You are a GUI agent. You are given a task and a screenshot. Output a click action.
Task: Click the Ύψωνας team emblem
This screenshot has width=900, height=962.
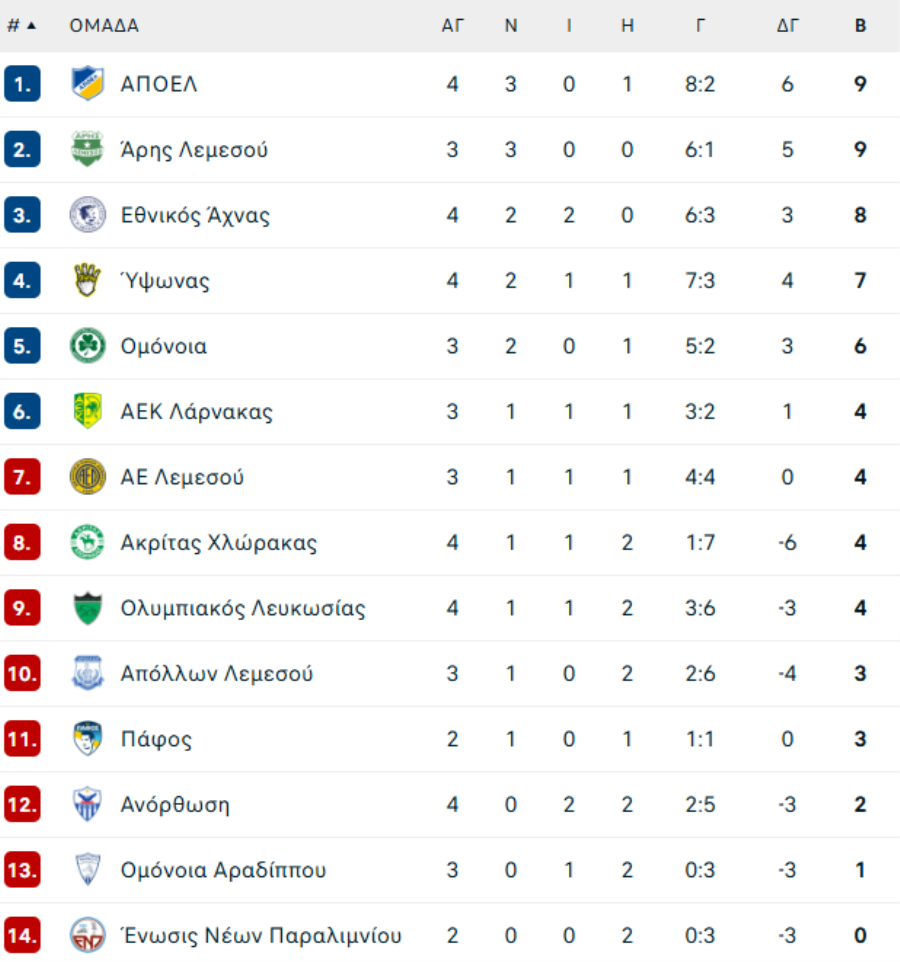pyautogui.click(x=87, y=280)
